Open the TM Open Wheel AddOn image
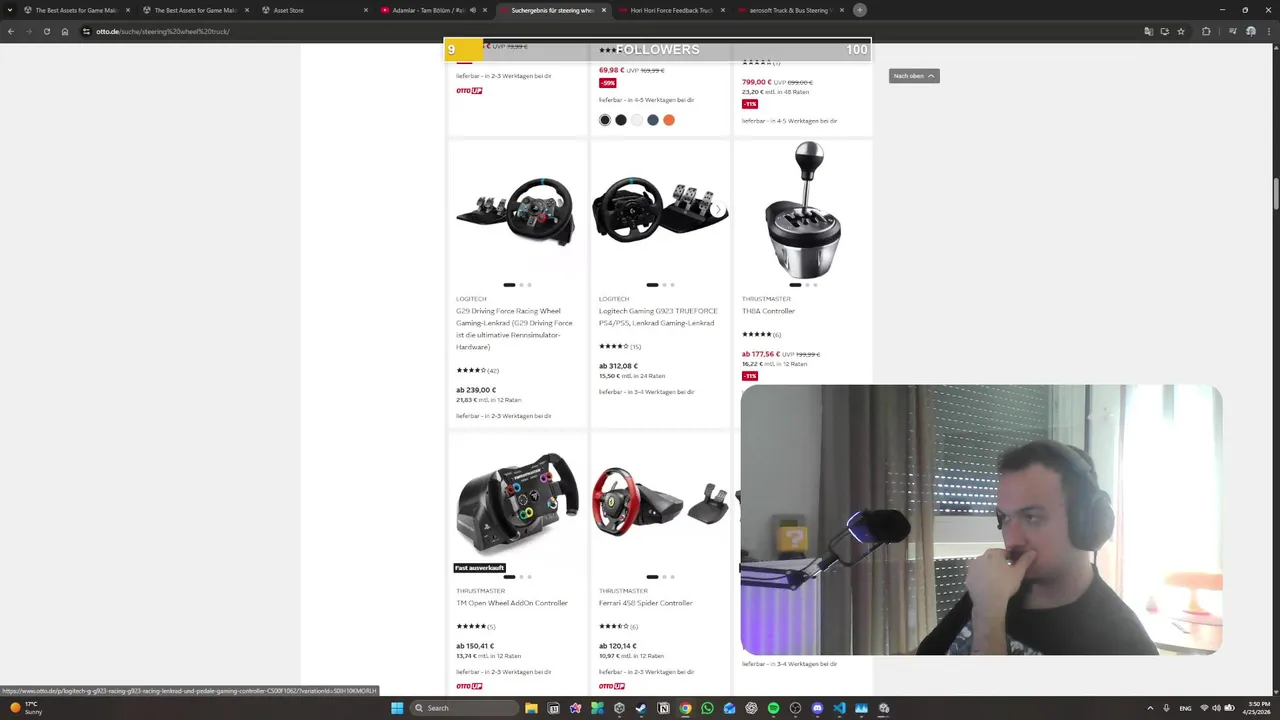The height and width of the screenshot is (720, 1280). tap(517, 505)
